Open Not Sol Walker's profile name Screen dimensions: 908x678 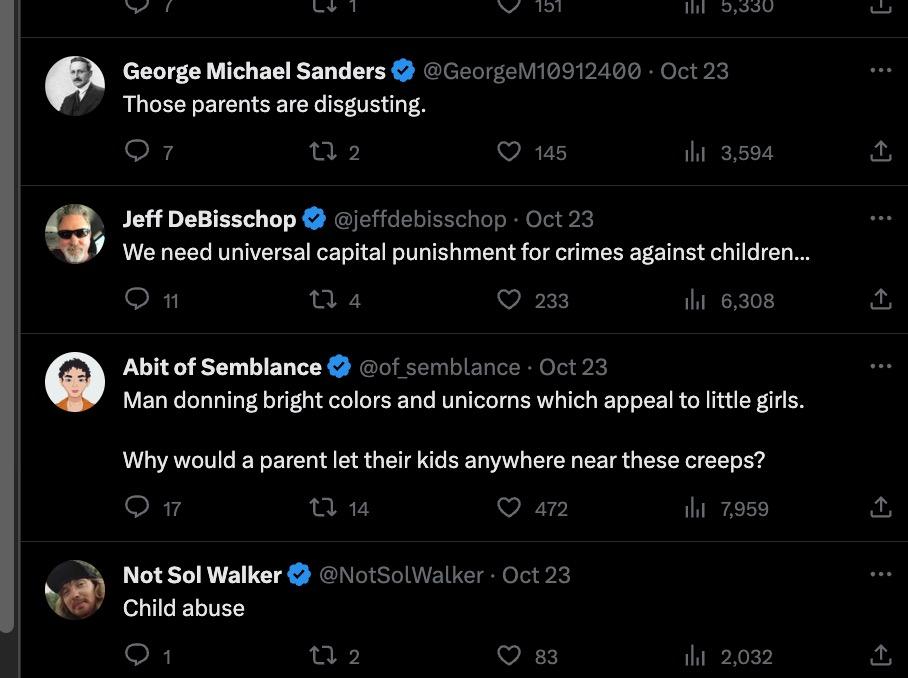click(x=202, y=575)
